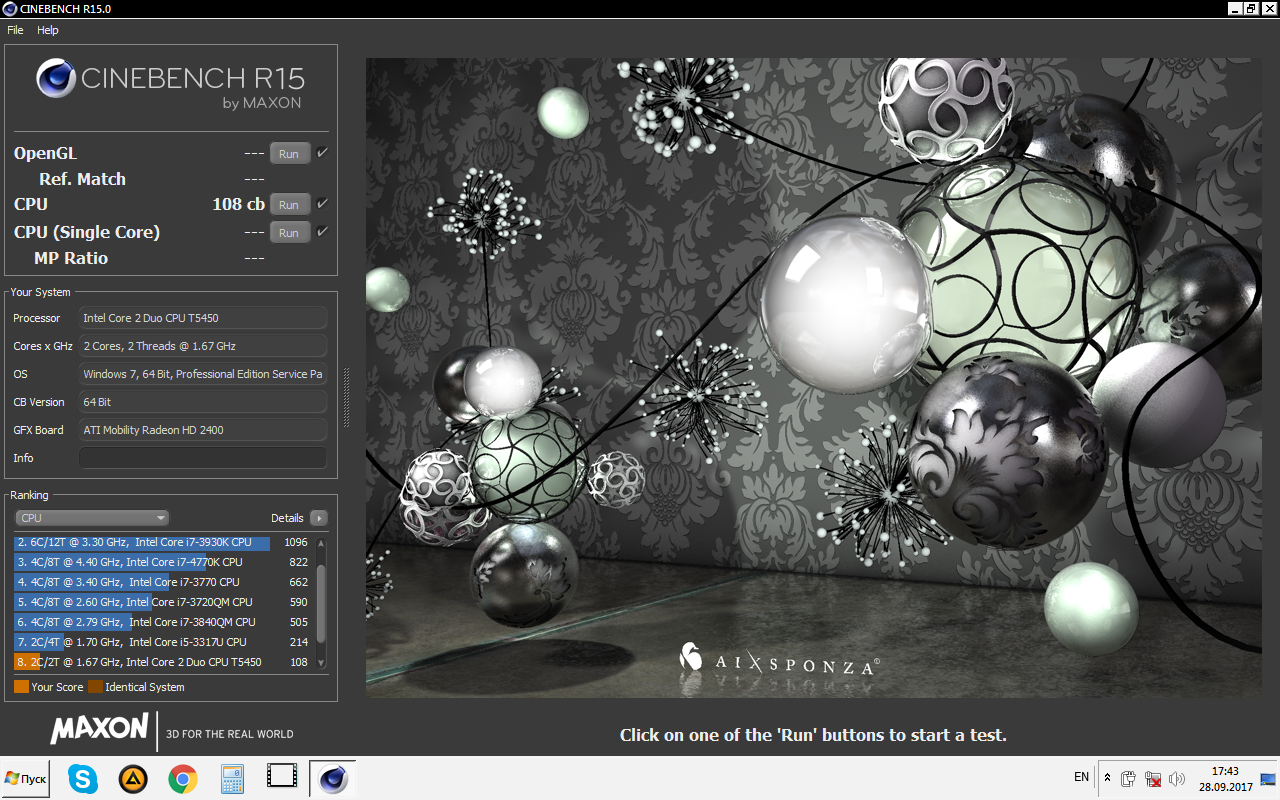Click the Processor field Intel Core 2 Duo

pyautogui.click(x=203, y=318)
